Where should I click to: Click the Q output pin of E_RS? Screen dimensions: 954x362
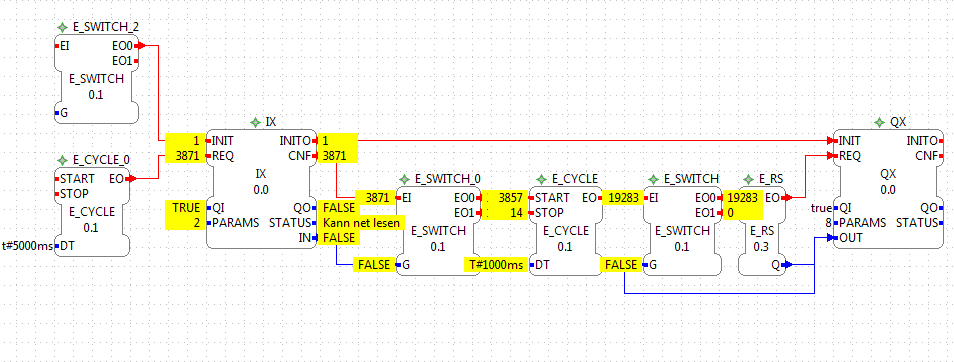(x=786, y=265)
